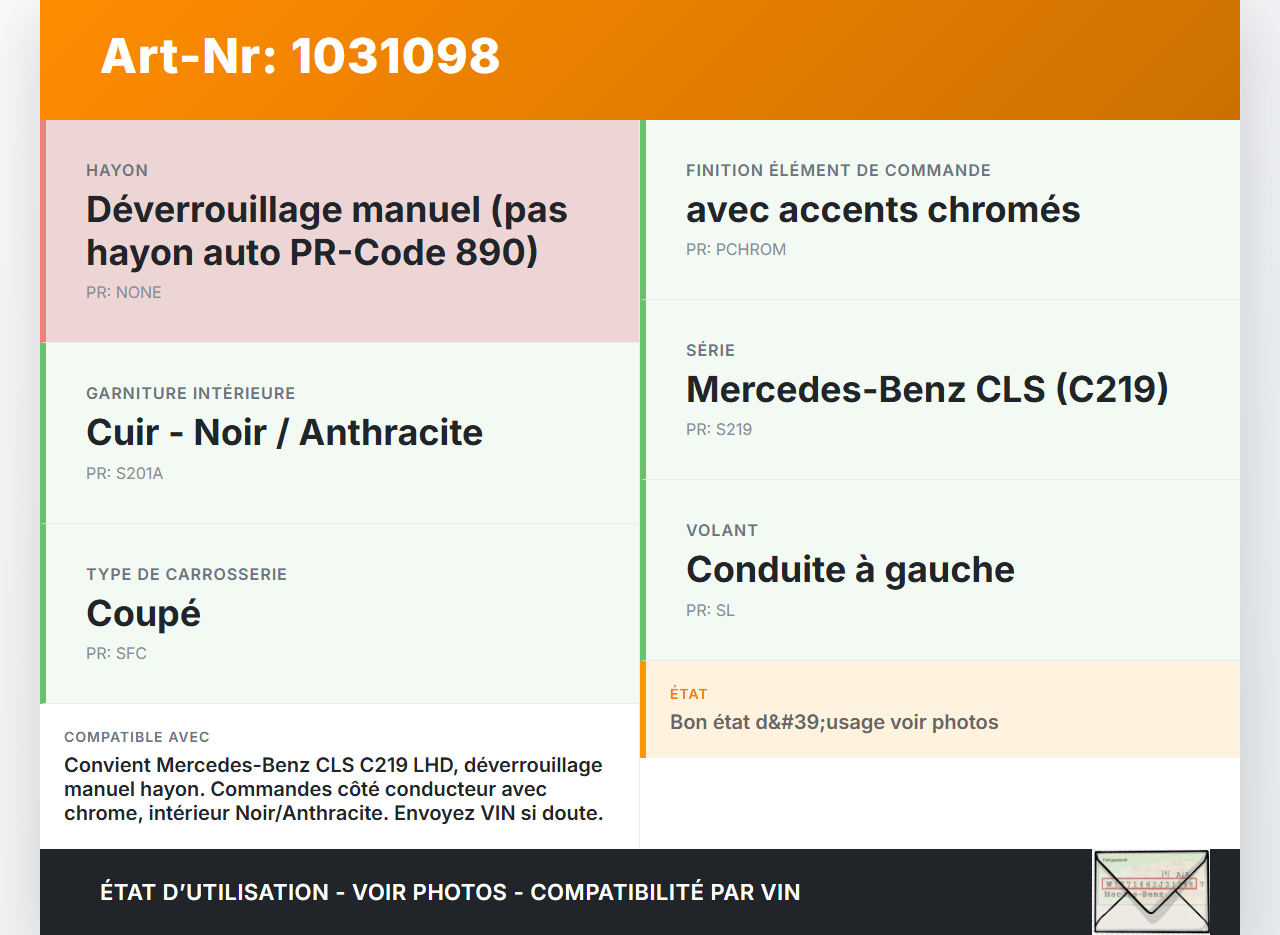Screen dimensions: 1280x935
Task: Click "Mercedes-Benz CLS (C219)" value
Action: pos(927,389)
